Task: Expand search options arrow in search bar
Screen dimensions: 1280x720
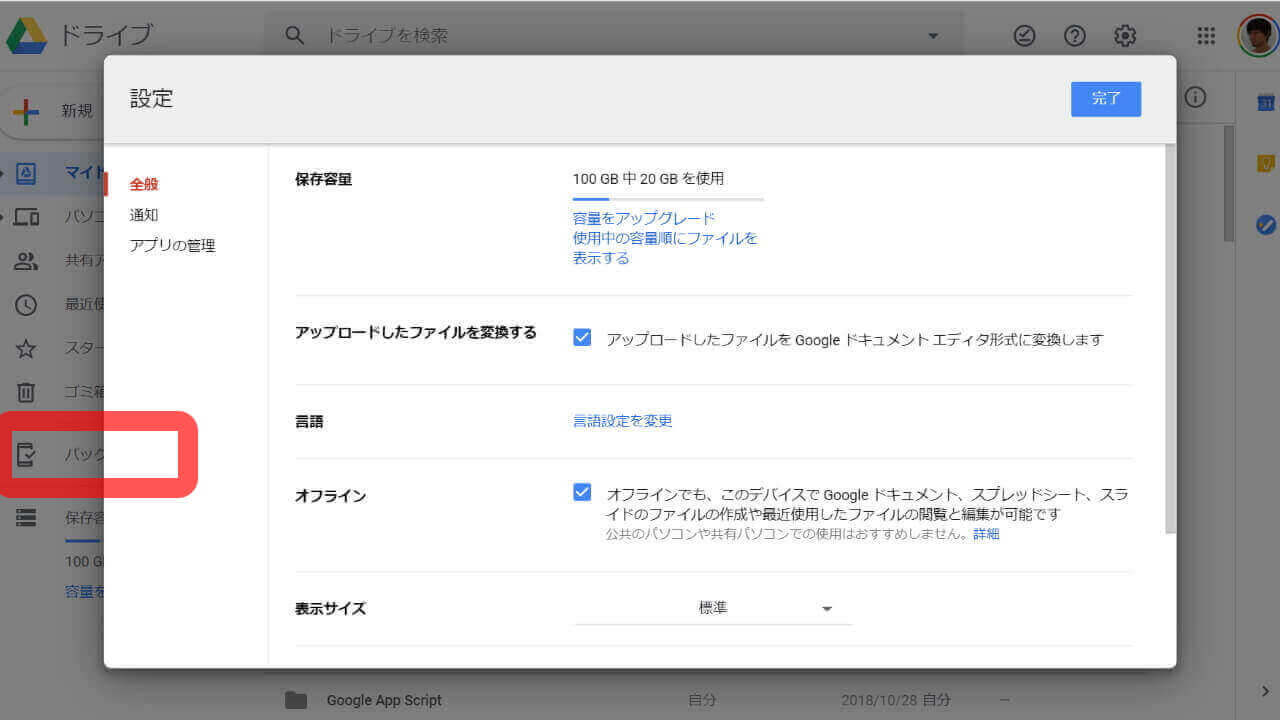Action: pyautogui.click(x=933, y=36)
